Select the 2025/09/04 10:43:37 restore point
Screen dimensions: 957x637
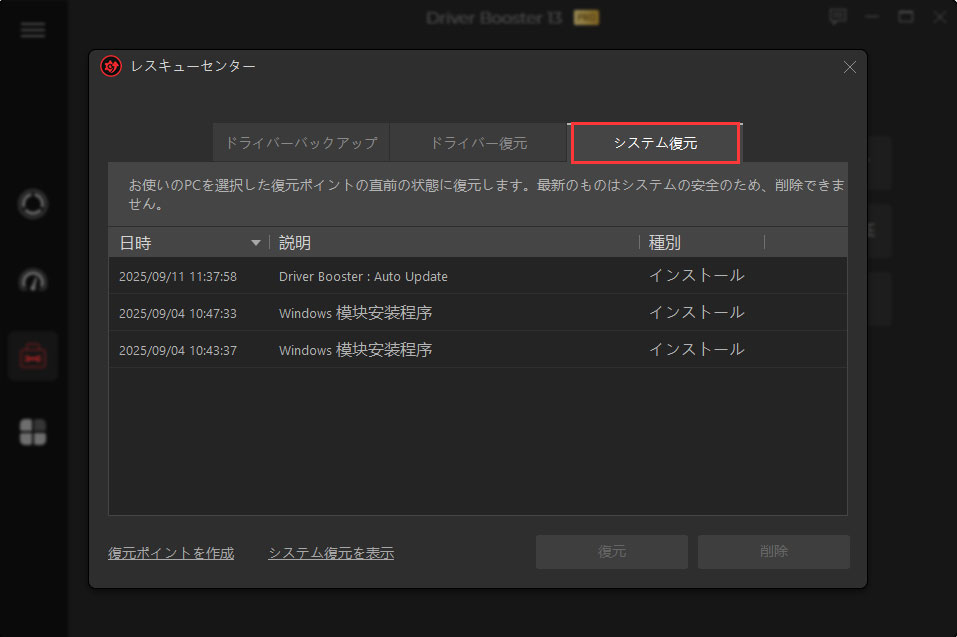point(478,350)
